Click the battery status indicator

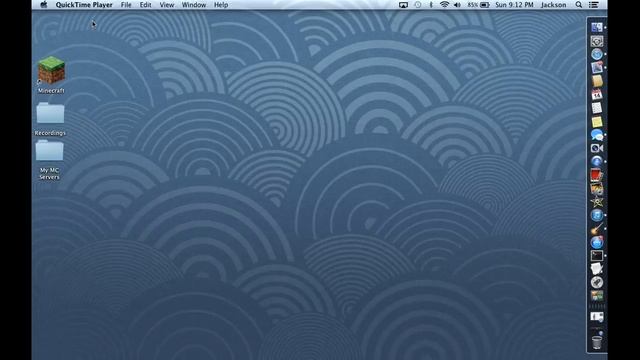point(479,5)
